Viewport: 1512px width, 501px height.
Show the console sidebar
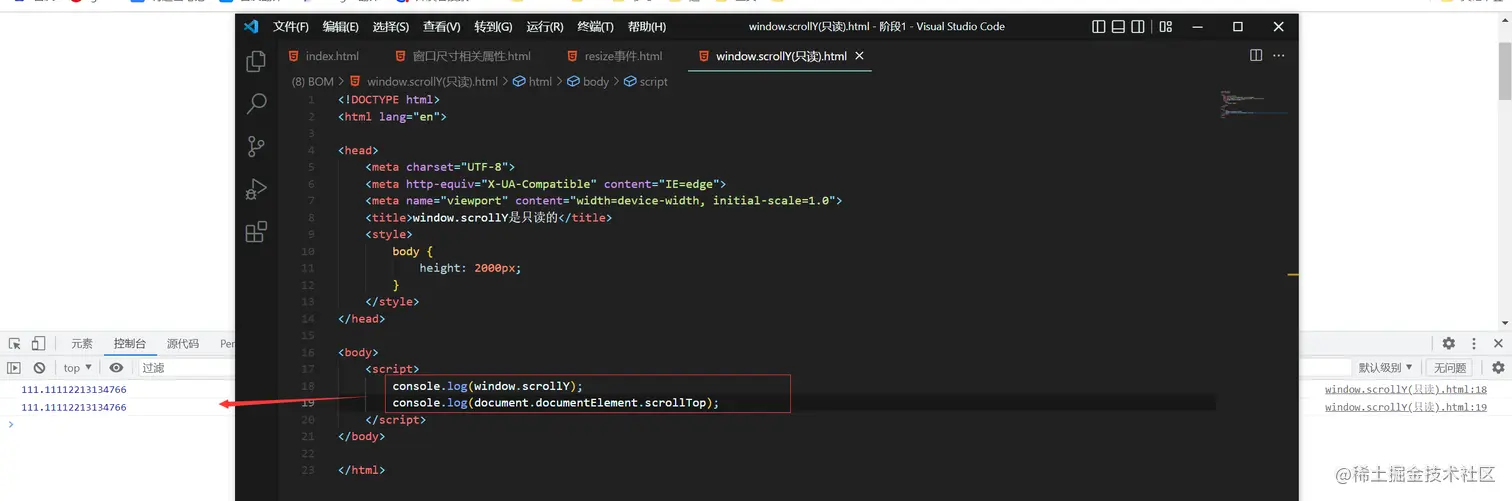(x=14, y=368)
